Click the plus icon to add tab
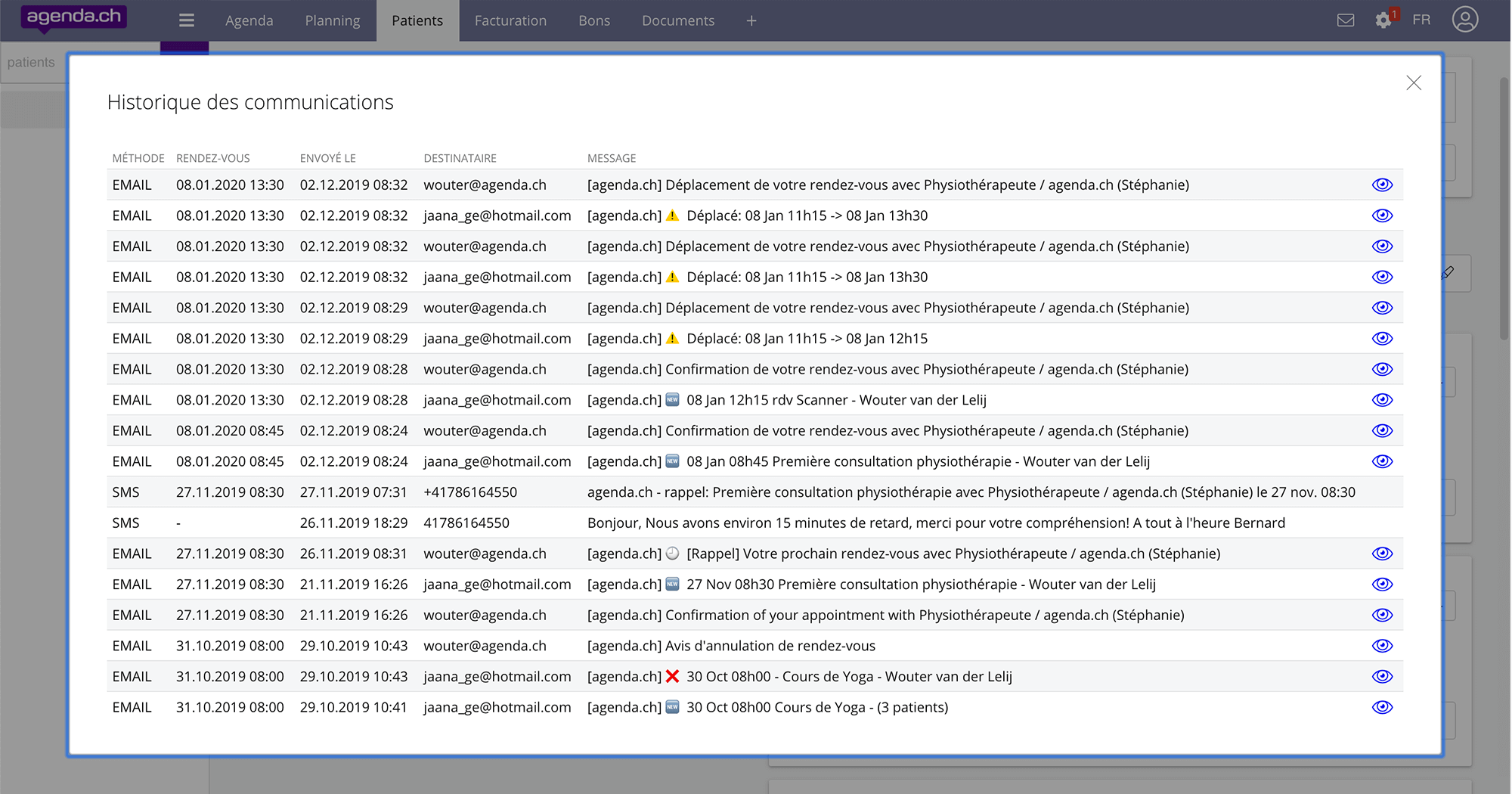1512x794 pixels. [751, 20]
